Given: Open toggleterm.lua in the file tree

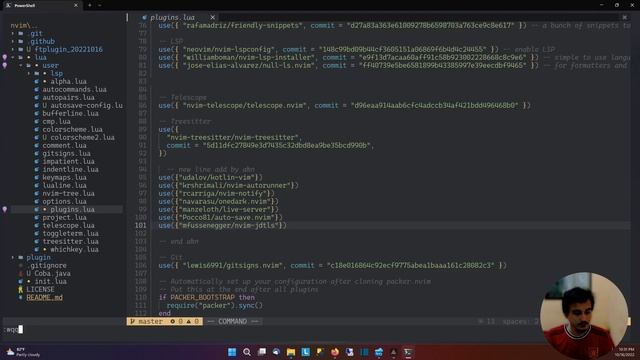Looking at the screenshot, I should click(x=70, y=233).
